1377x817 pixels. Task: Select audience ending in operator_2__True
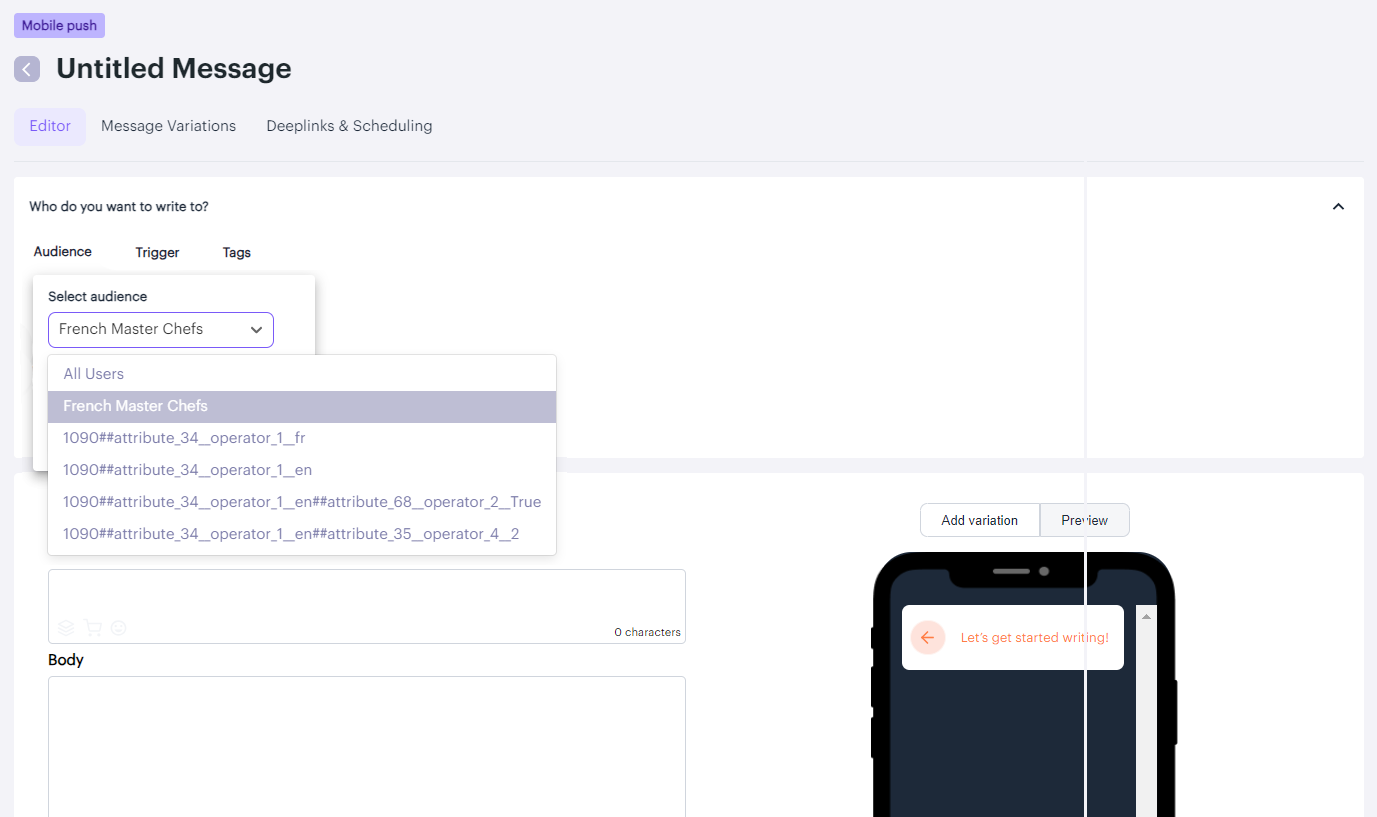tap(302, 502)
